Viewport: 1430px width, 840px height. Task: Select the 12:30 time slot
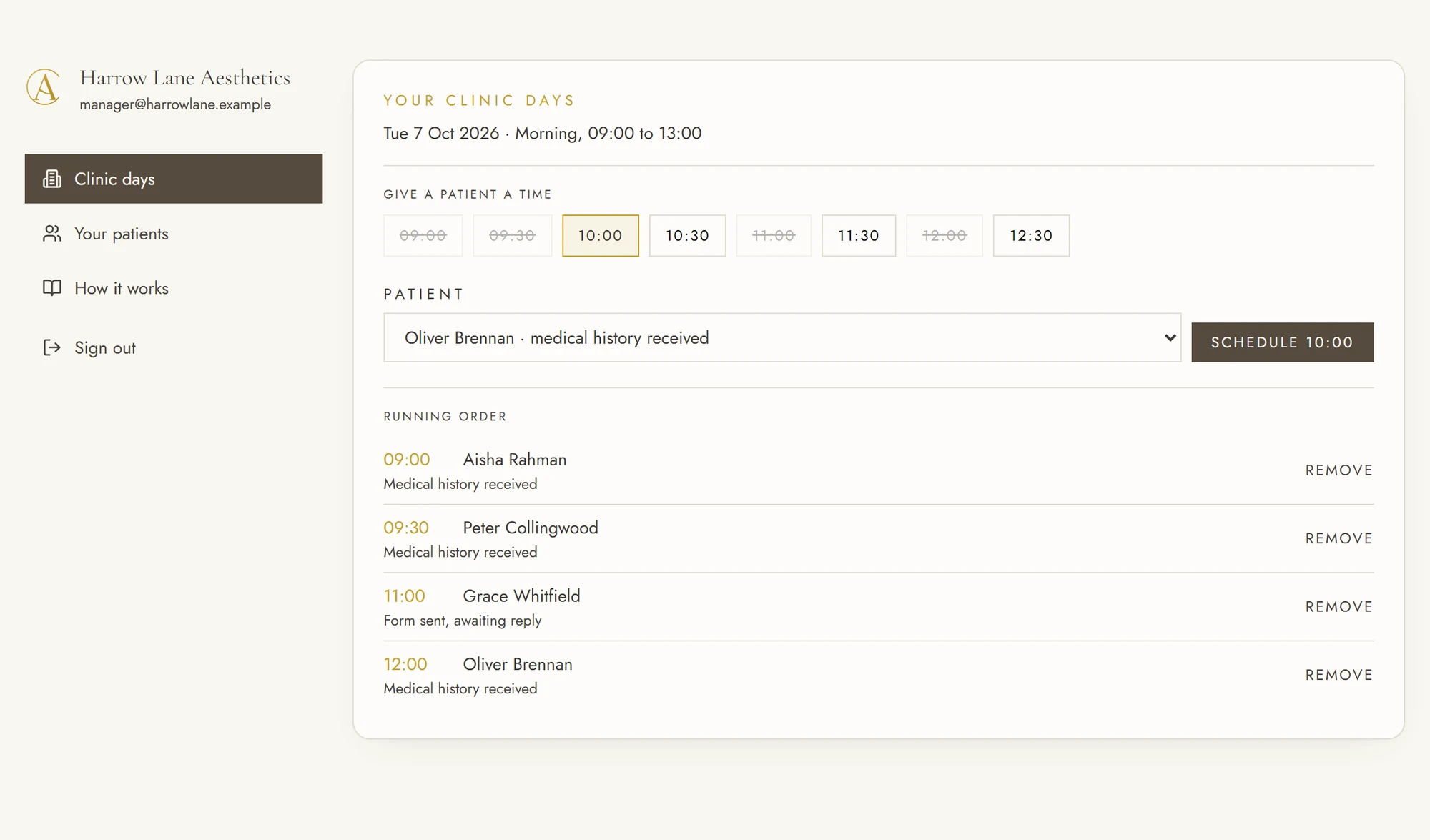(1031, 236)
